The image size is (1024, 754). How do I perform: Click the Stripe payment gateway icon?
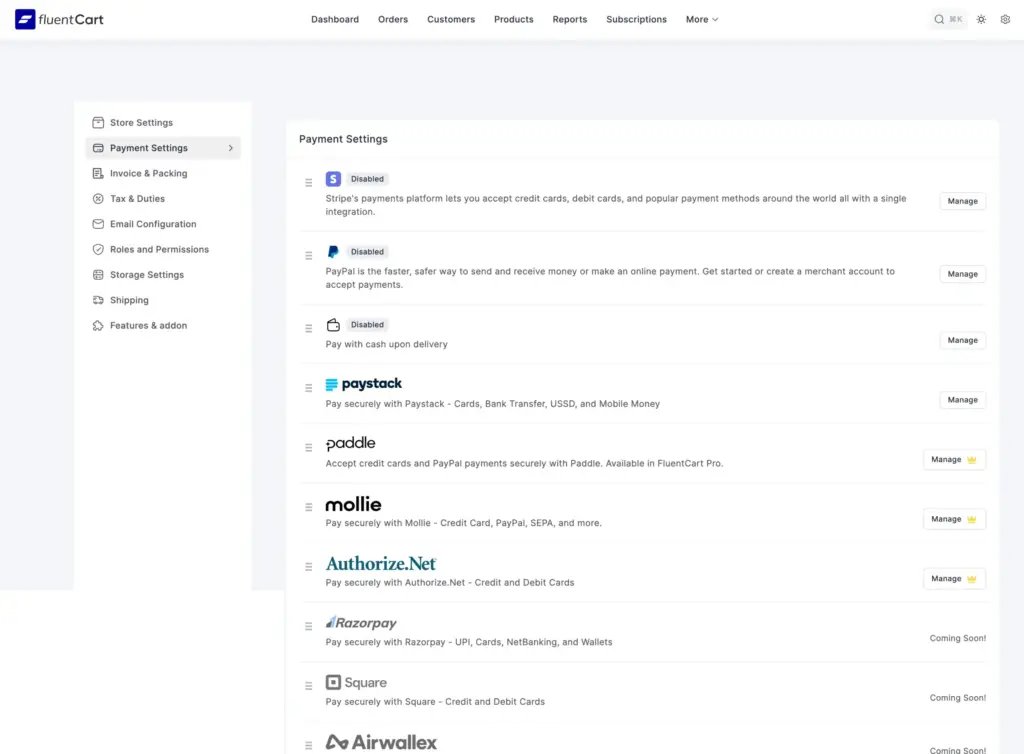333,178
